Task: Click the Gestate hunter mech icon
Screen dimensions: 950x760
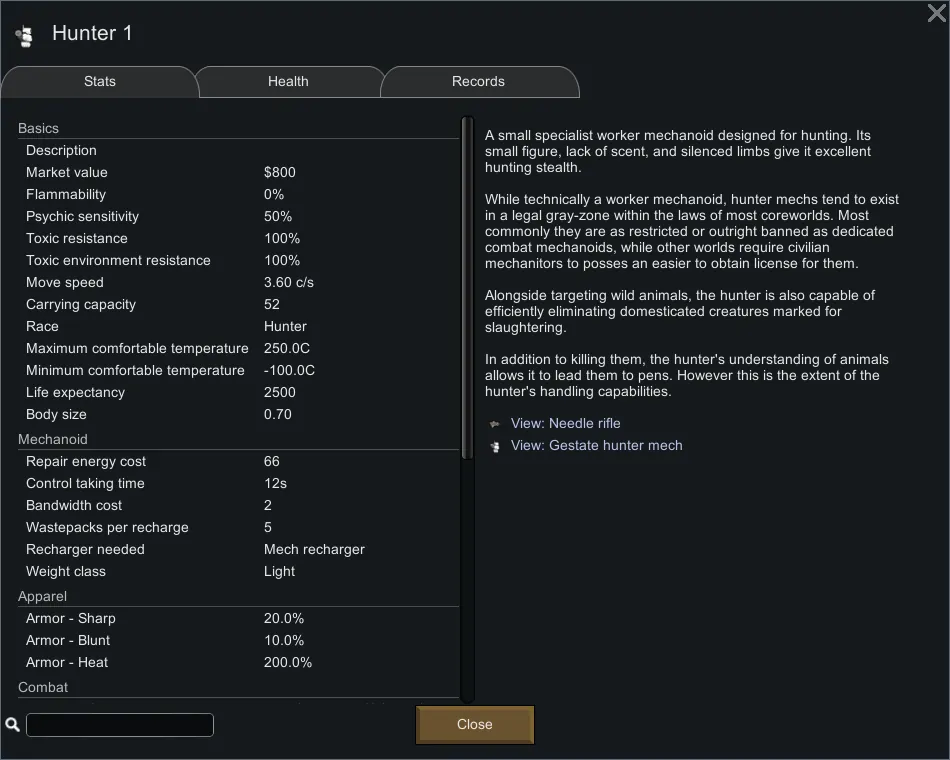Action: (494, 446)
